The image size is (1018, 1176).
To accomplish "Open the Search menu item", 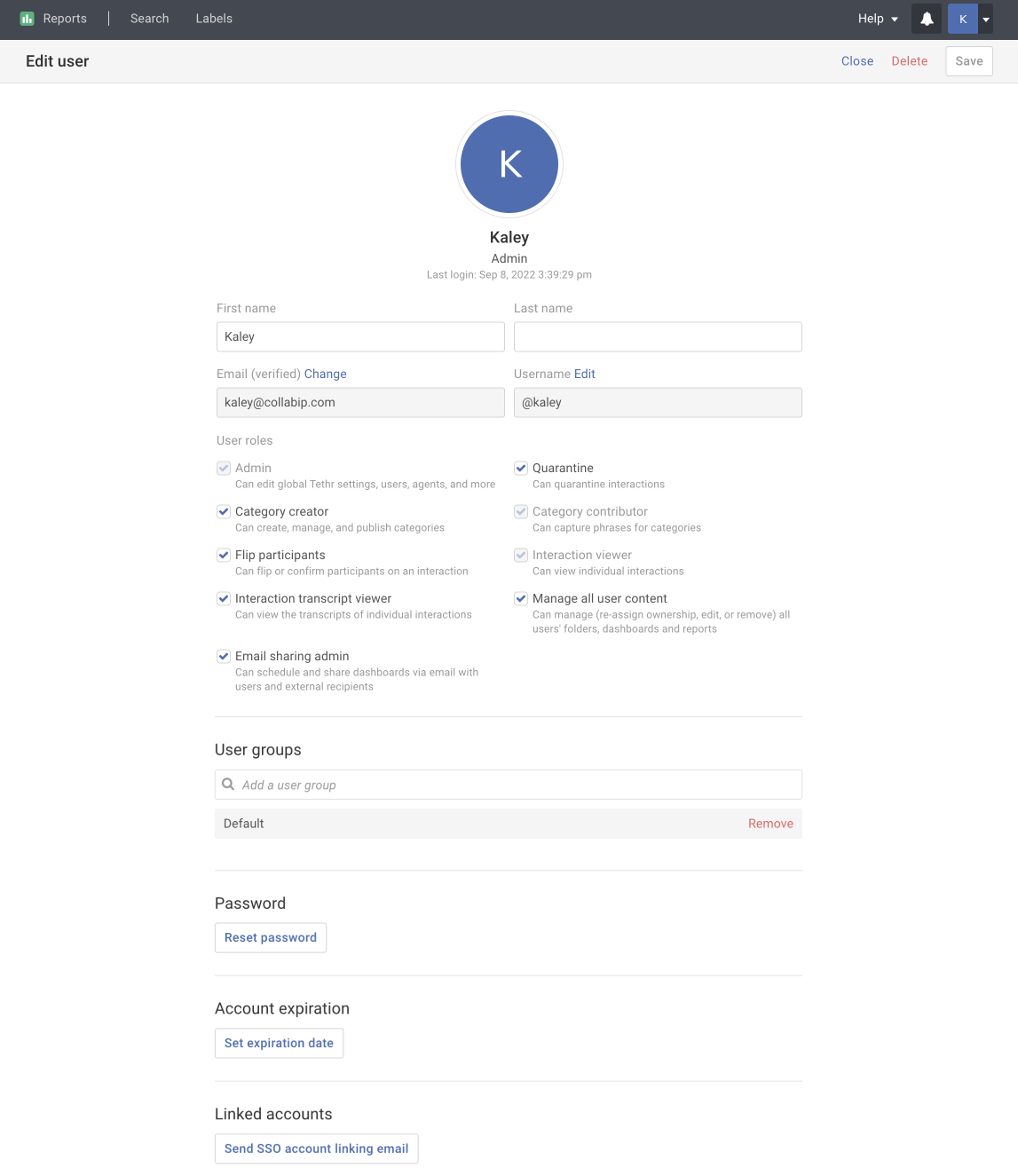I will [x=149, y=19].
